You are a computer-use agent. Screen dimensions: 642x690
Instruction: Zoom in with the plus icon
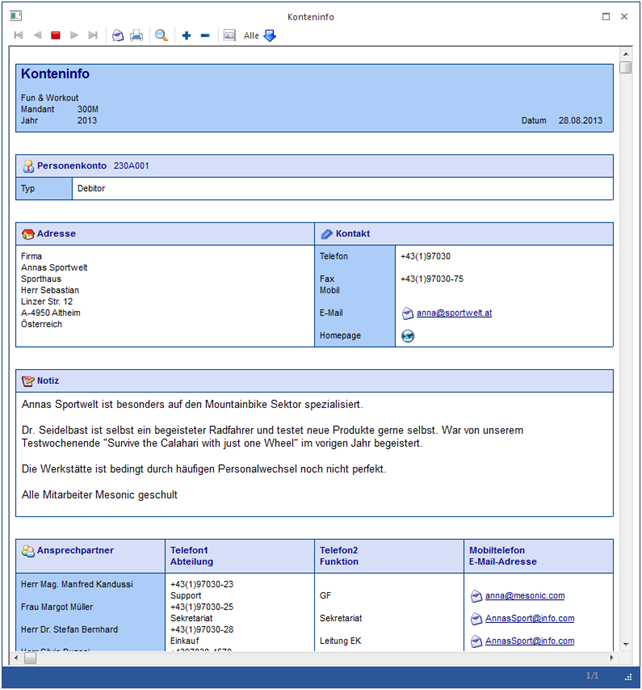point(186,35)
